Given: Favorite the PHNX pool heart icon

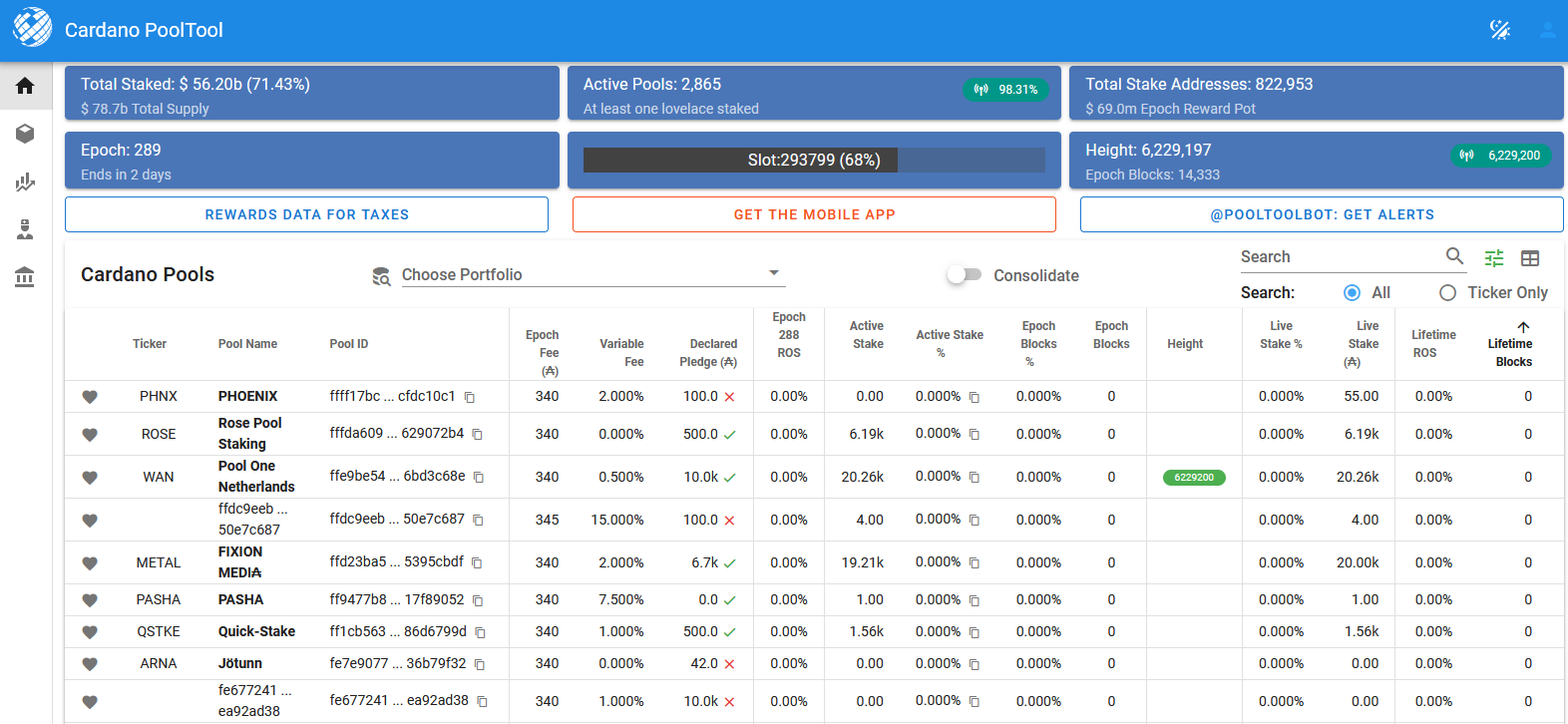Looking at the screenshot, I should [x=90, y=397].
